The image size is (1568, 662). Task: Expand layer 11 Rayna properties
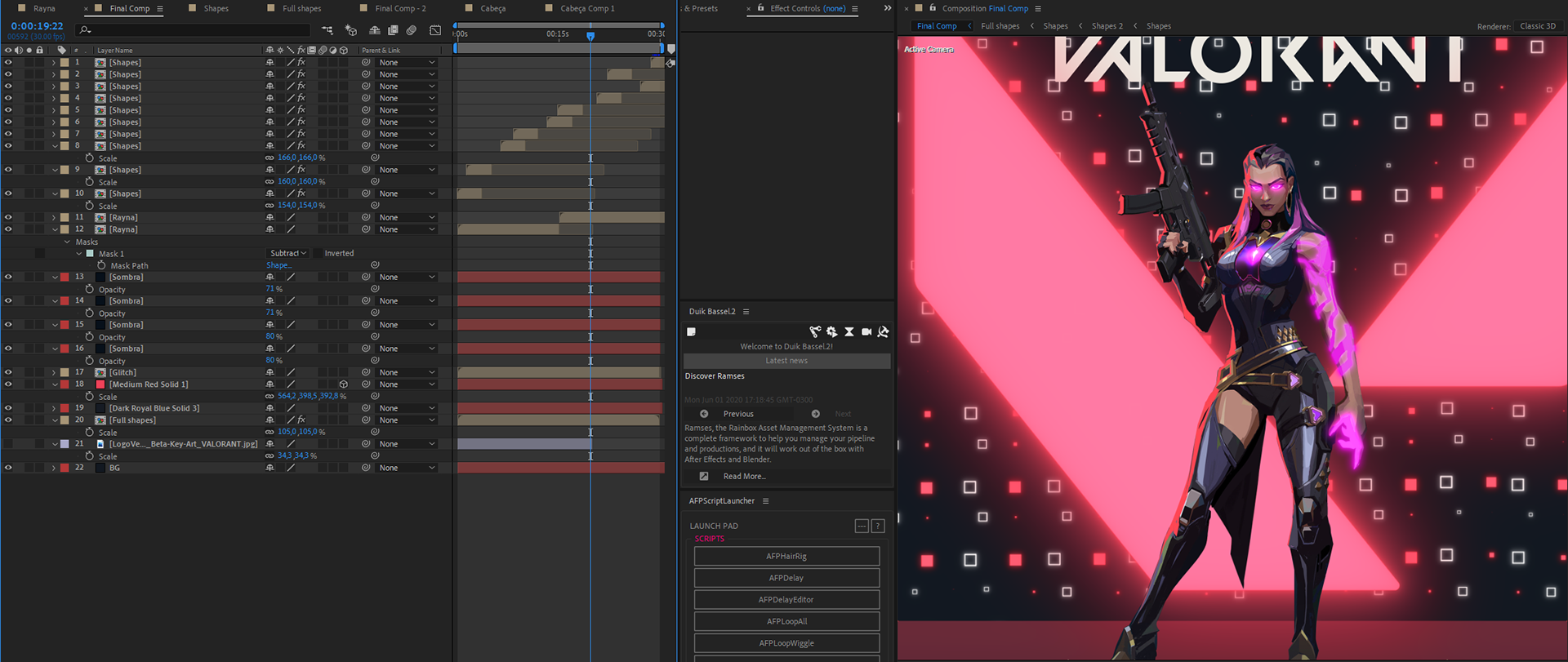(x=54, y=217)
